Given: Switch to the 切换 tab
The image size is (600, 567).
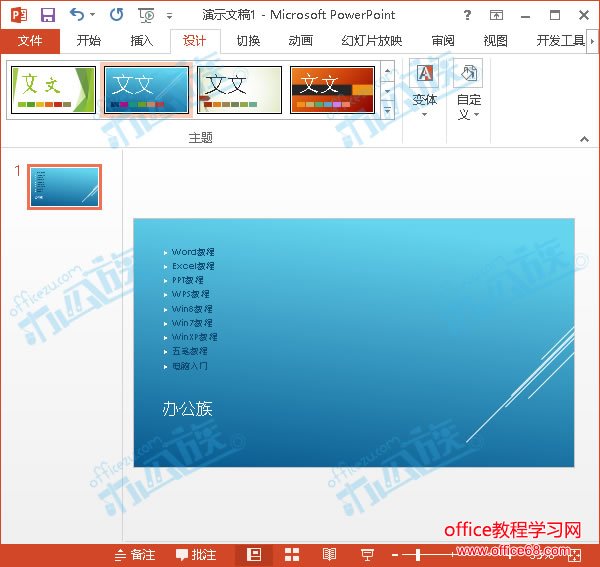Looking at the screenshot, I should [x=248, y=41].
